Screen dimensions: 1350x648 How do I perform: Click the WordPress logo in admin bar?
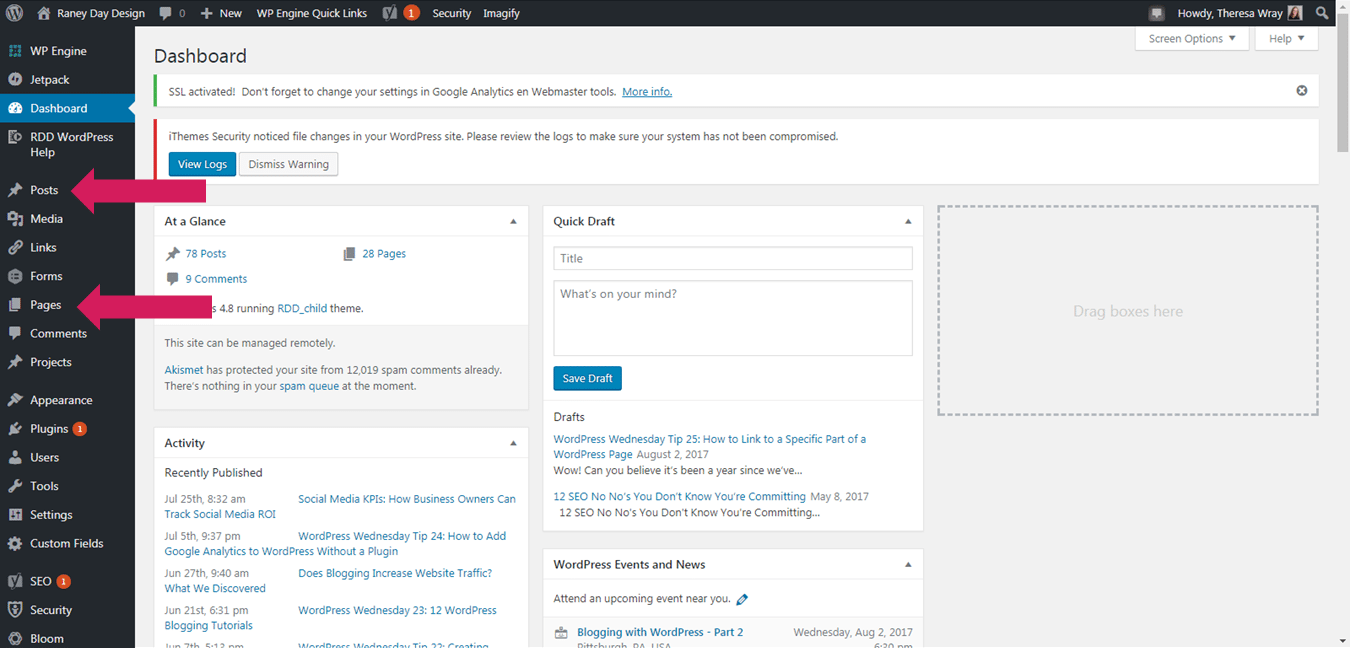coord(15,13)
